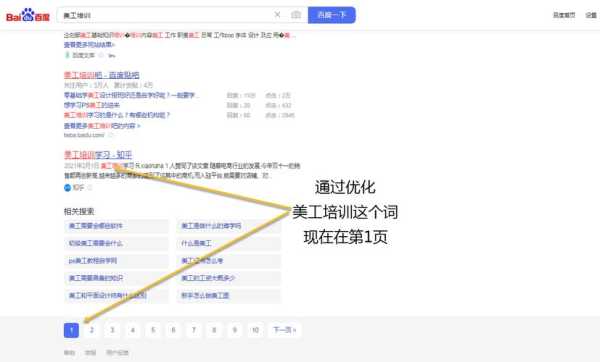Image resolution: width=600 pixels, height=362 pixels.
Task: Open the 查看更多同站结果 link
Action: coord(89,45)
